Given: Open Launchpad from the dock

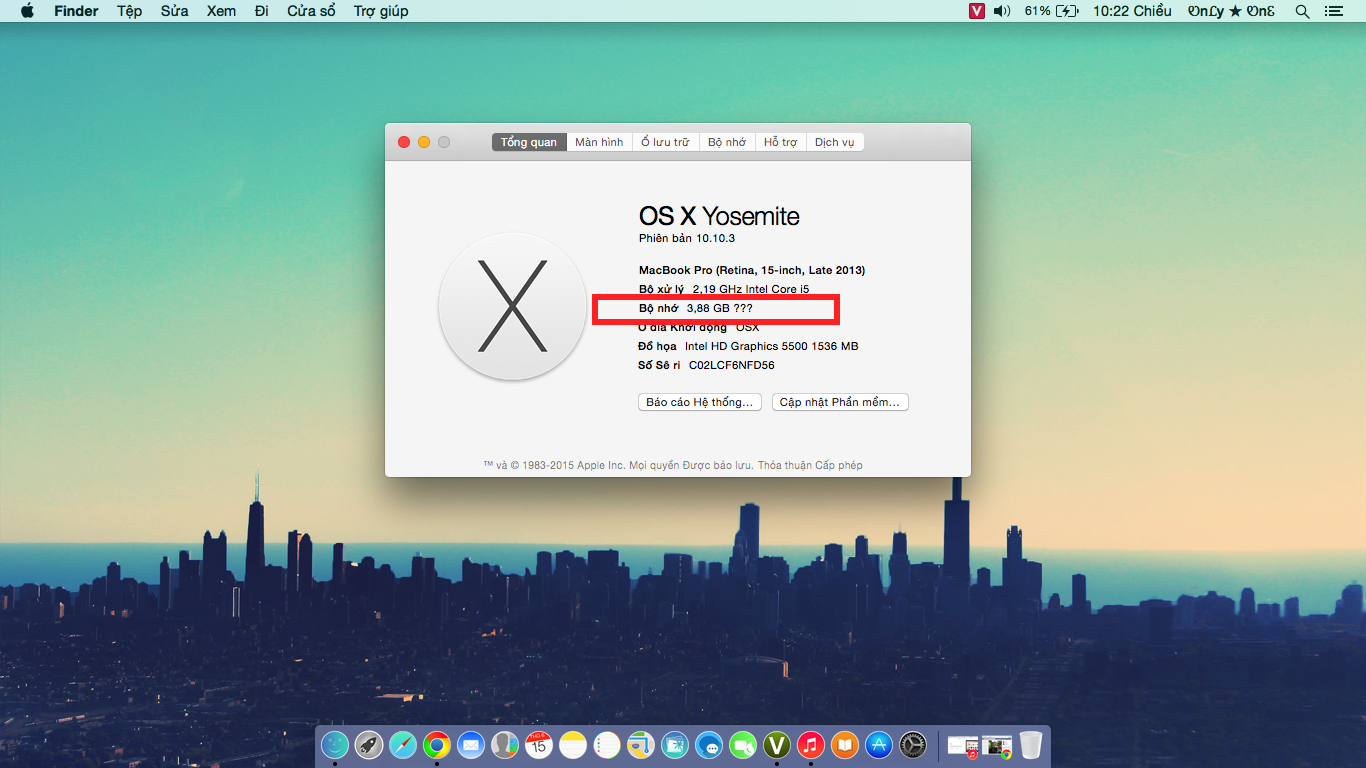Looking at the screenshot, I should coord(369,745).
